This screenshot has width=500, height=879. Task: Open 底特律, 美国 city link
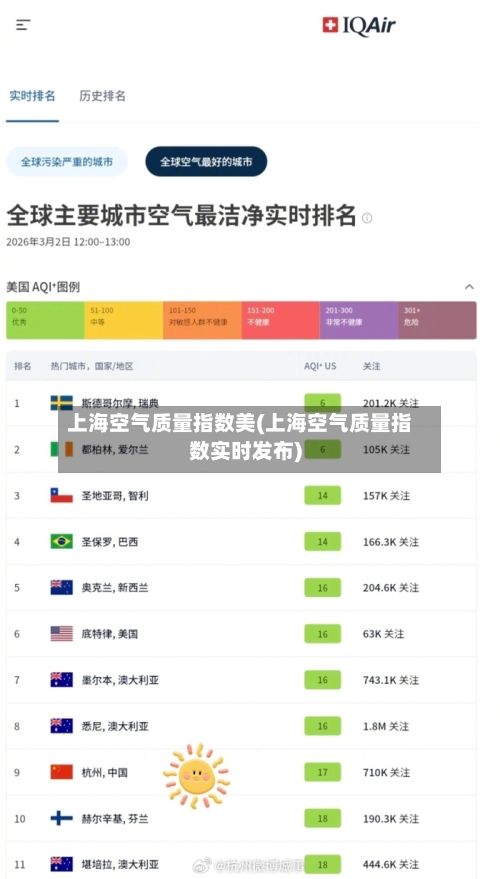110,634
